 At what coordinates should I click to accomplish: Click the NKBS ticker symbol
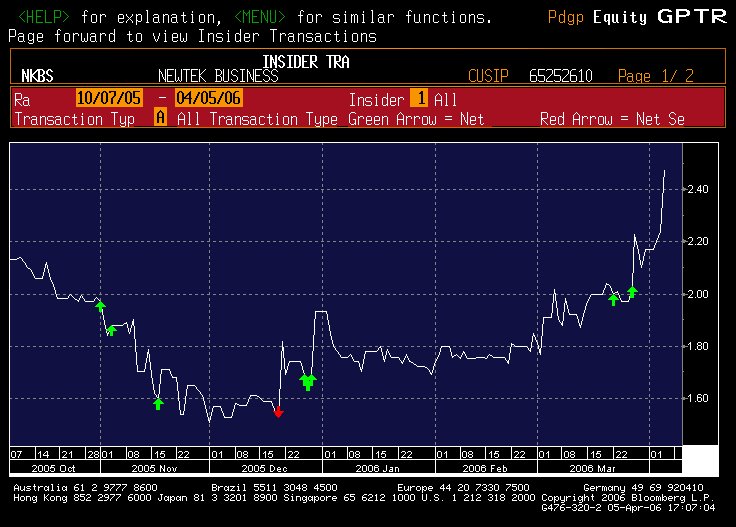37,76
